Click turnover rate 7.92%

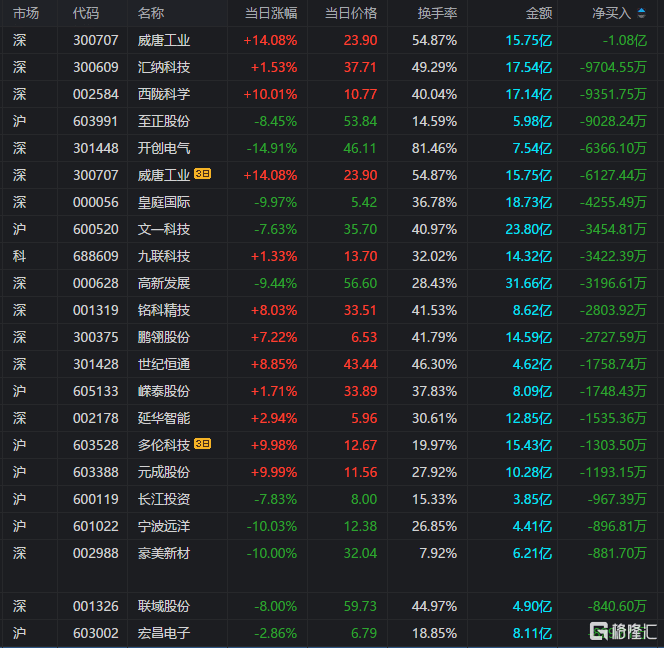coord(438,554)
